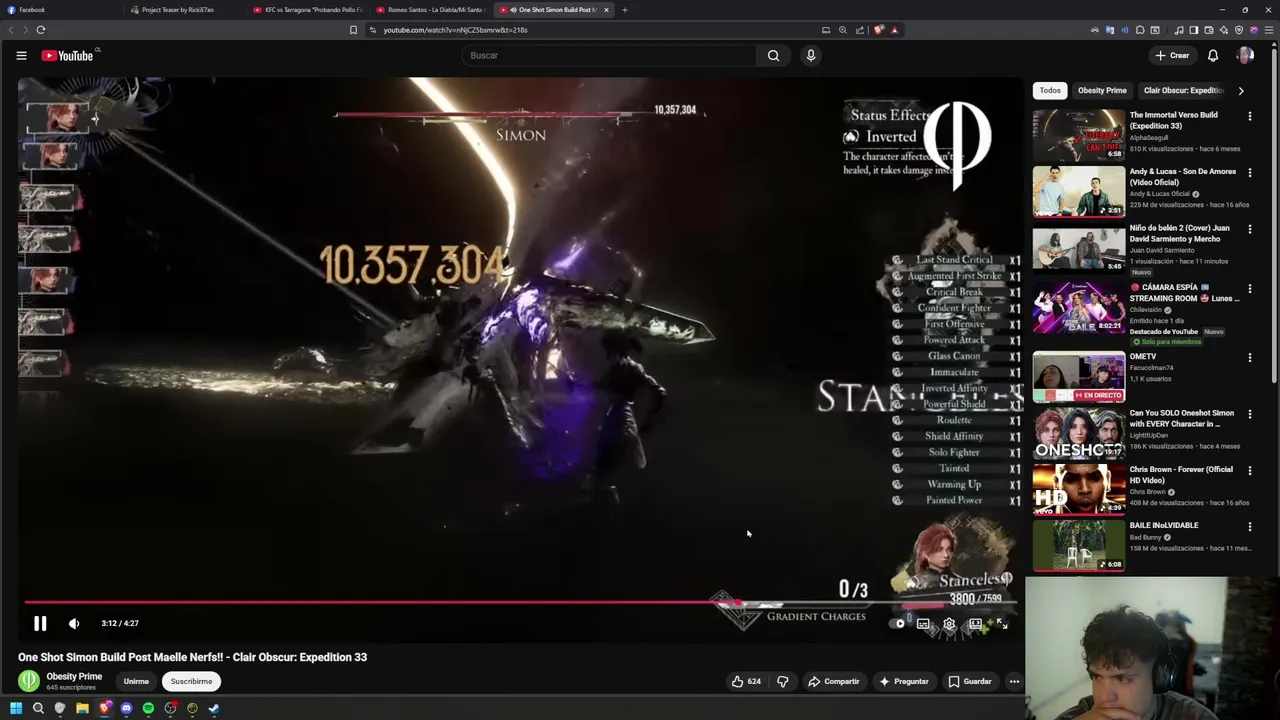Open the browser main menu
Screen dimensions: 1280x720
click(1269, 30)
